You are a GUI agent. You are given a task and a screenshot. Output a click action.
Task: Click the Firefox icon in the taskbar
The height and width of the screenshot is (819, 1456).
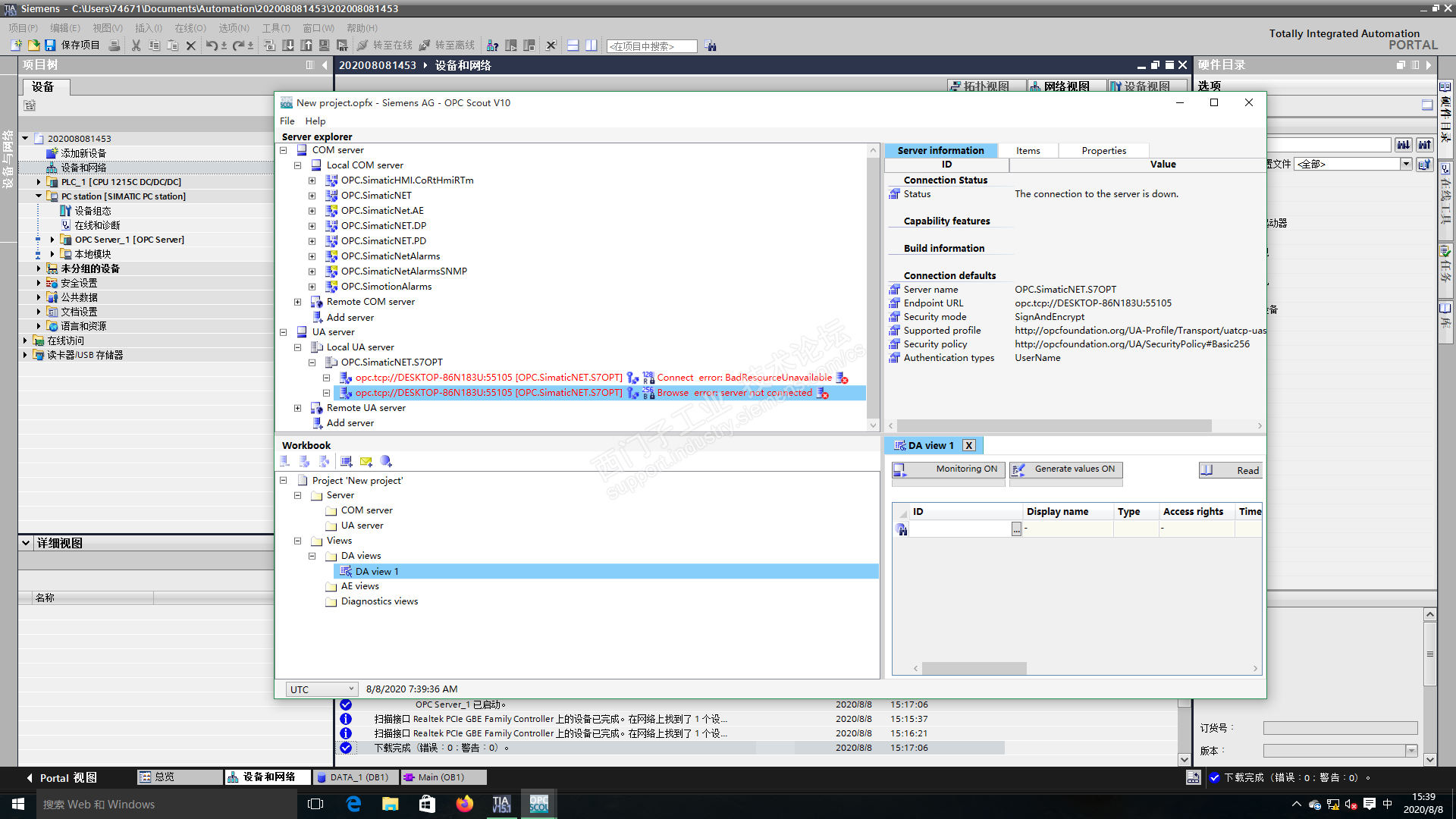[464, 804]
